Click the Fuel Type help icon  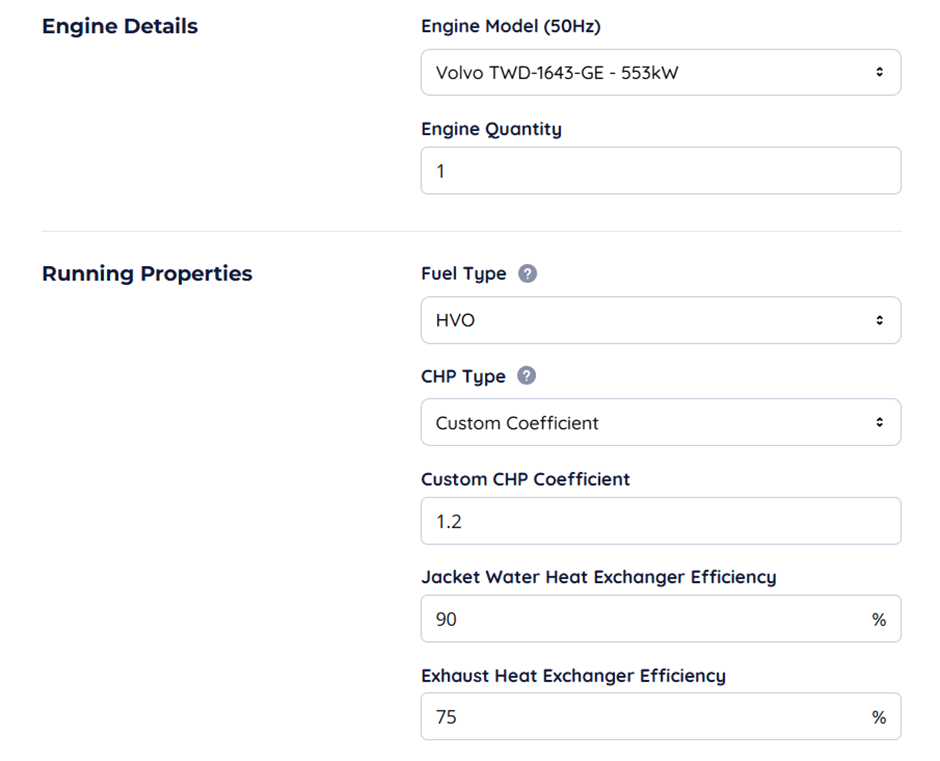527,272
